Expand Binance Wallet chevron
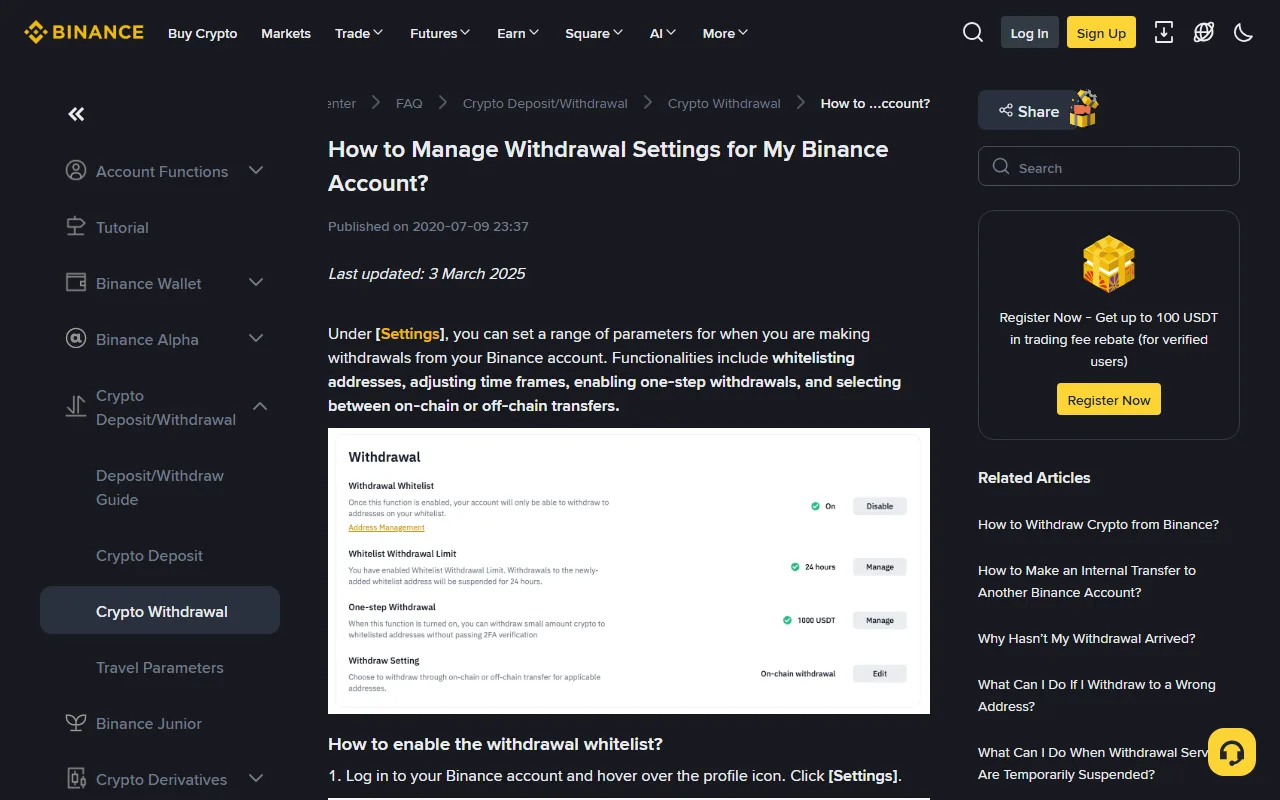 coord(256,283)
